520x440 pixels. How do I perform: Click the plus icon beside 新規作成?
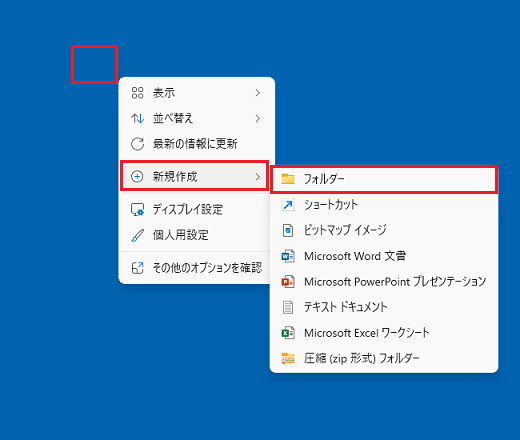tap(137, 176)
